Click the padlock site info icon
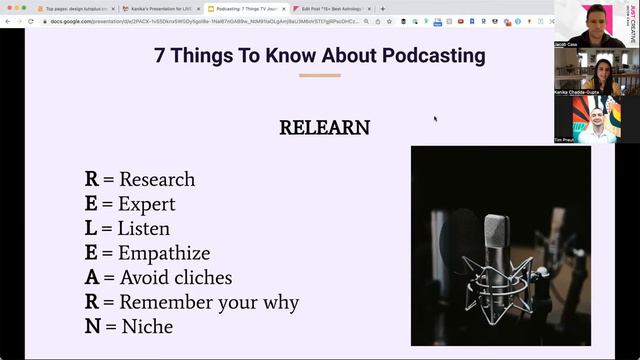This screenshot has height=360, width=640. click(45, 21)
